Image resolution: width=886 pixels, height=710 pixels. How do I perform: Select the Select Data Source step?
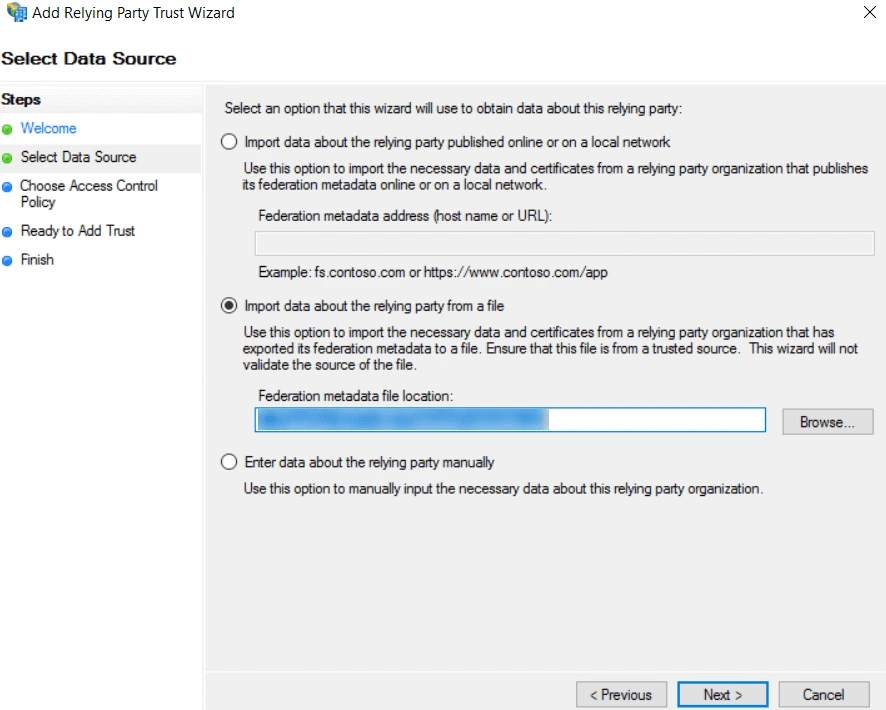point(78,158)
